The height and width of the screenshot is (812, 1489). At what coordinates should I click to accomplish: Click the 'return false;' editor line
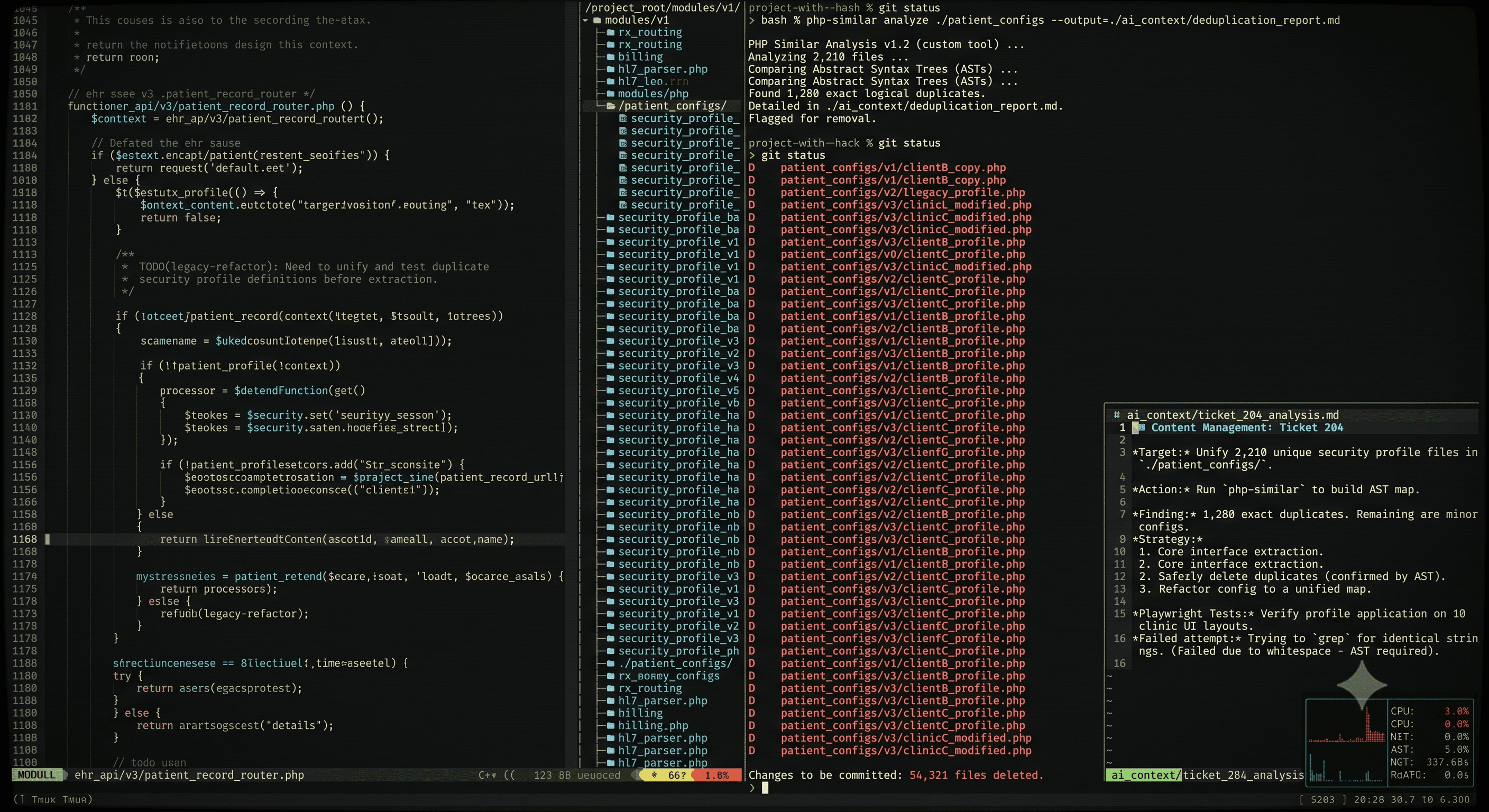click(x=180, y=218)
